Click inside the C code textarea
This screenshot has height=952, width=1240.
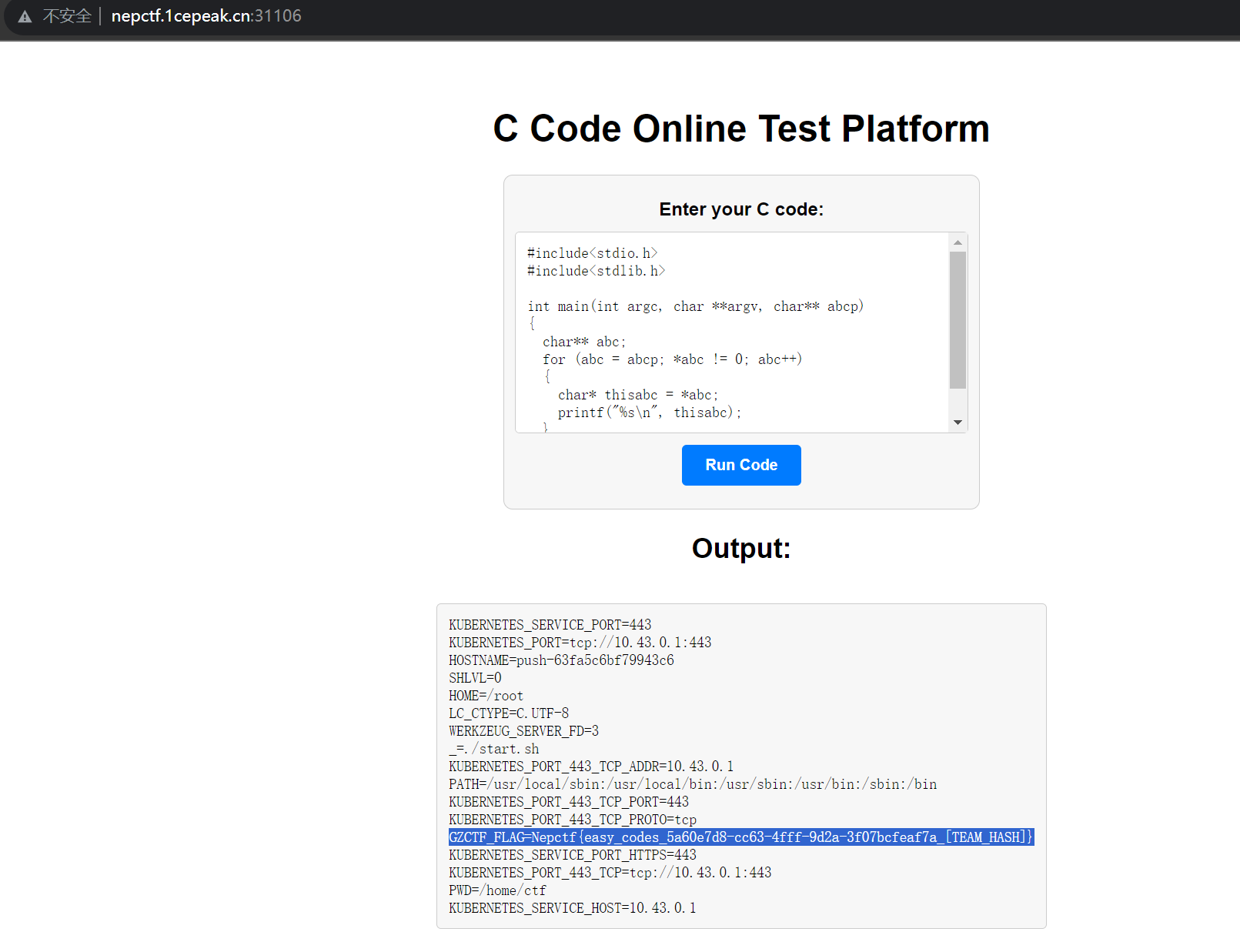click(x=732, y=332)
